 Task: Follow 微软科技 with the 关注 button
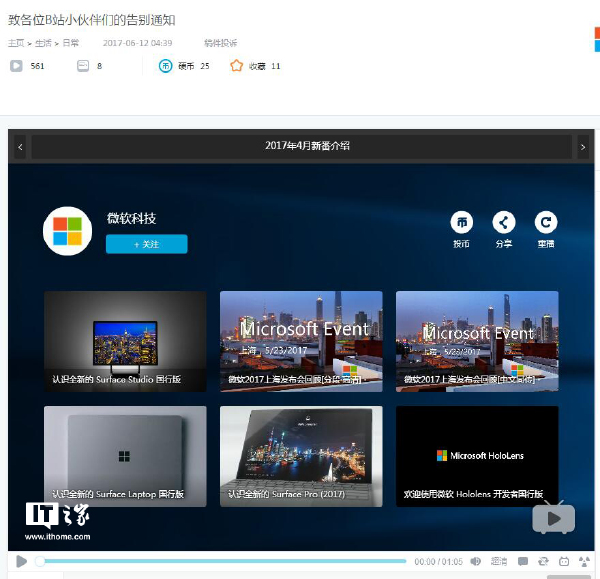pos(147,244)
